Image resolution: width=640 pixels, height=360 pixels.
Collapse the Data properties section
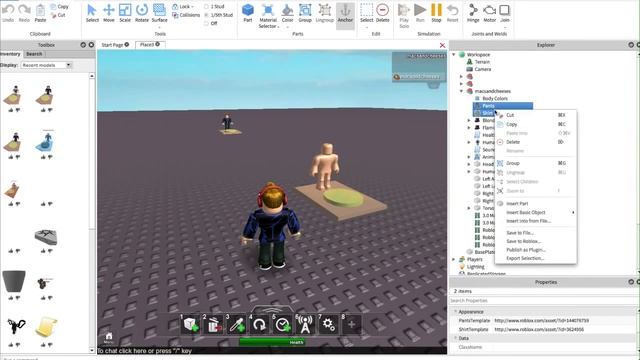[x=456, y=338]
